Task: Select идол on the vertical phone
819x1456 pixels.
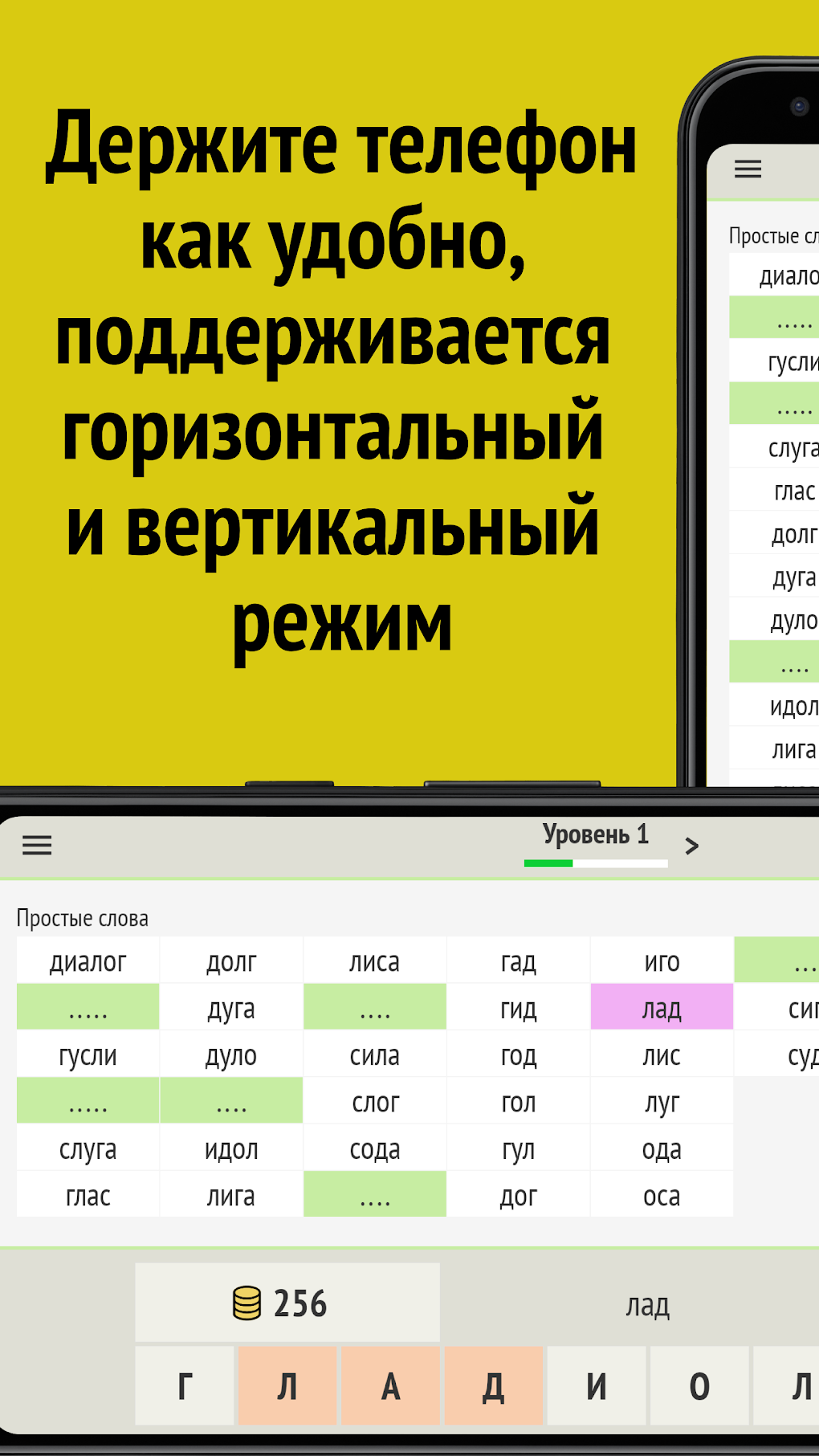Action: point(775,705)
